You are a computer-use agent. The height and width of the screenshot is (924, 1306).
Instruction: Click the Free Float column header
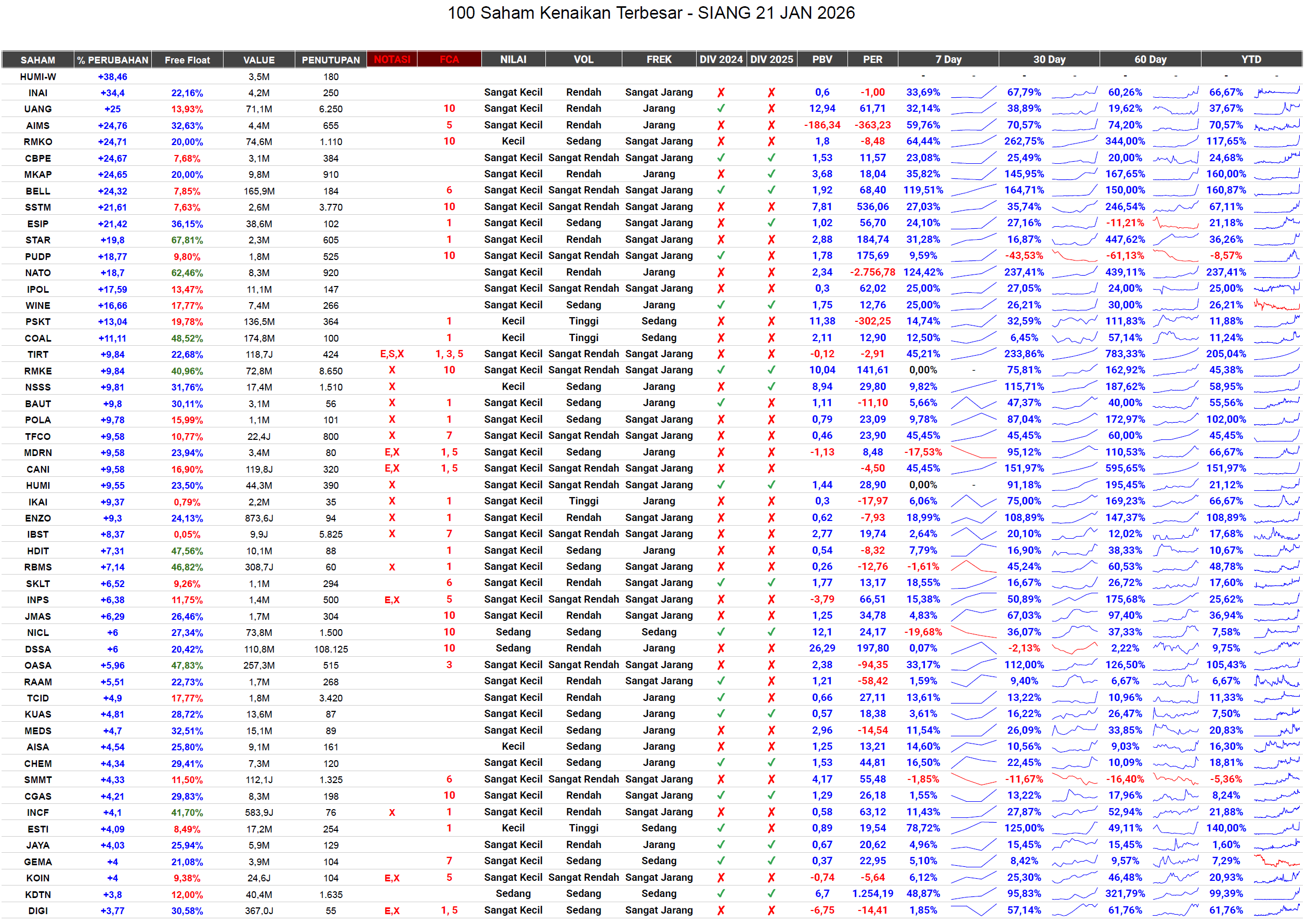pyautogui.click(x=187, y=60)
